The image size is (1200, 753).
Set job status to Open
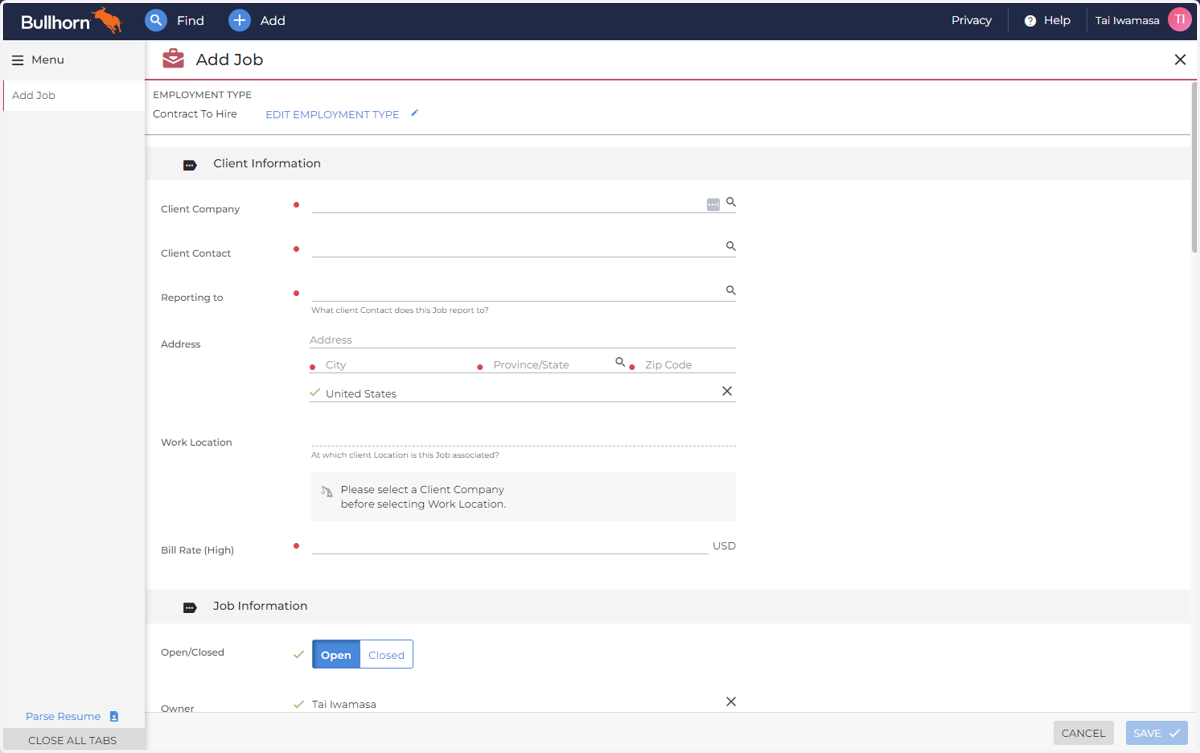click(336, 655)
